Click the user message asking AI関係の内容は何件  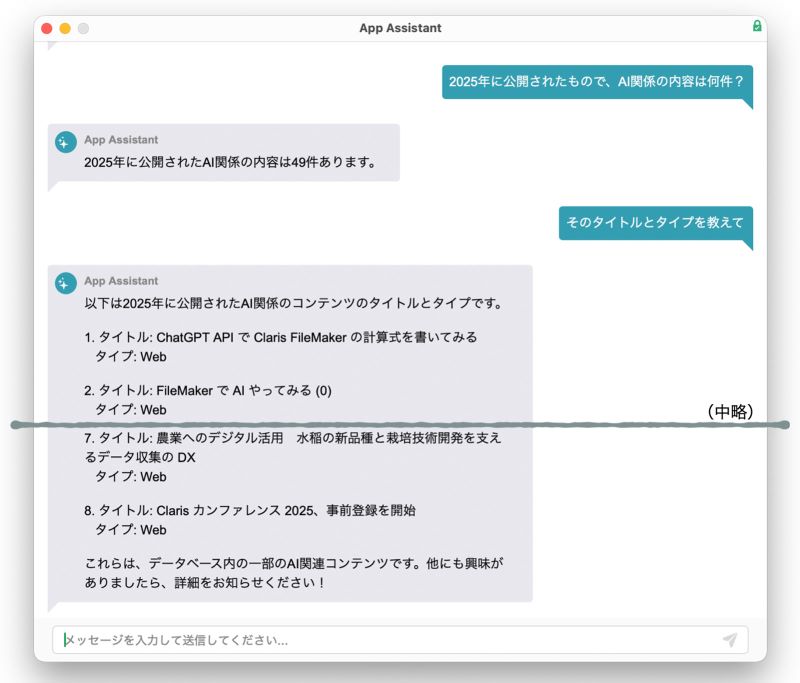[x=596, y=82]
